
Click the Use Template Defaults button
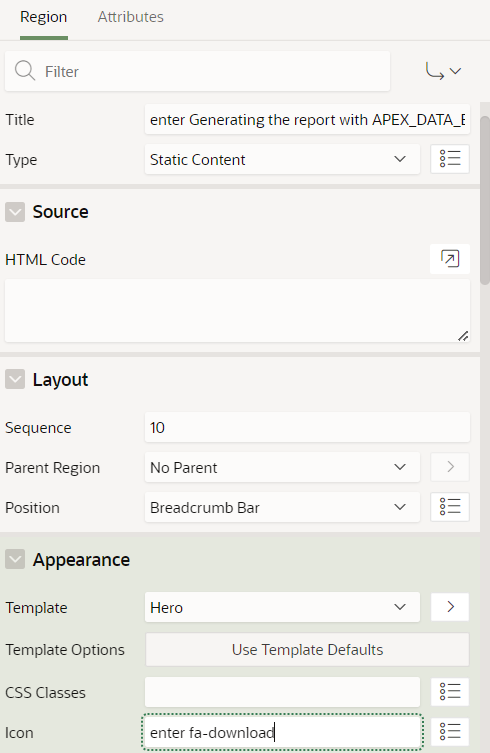click(307, 650)
